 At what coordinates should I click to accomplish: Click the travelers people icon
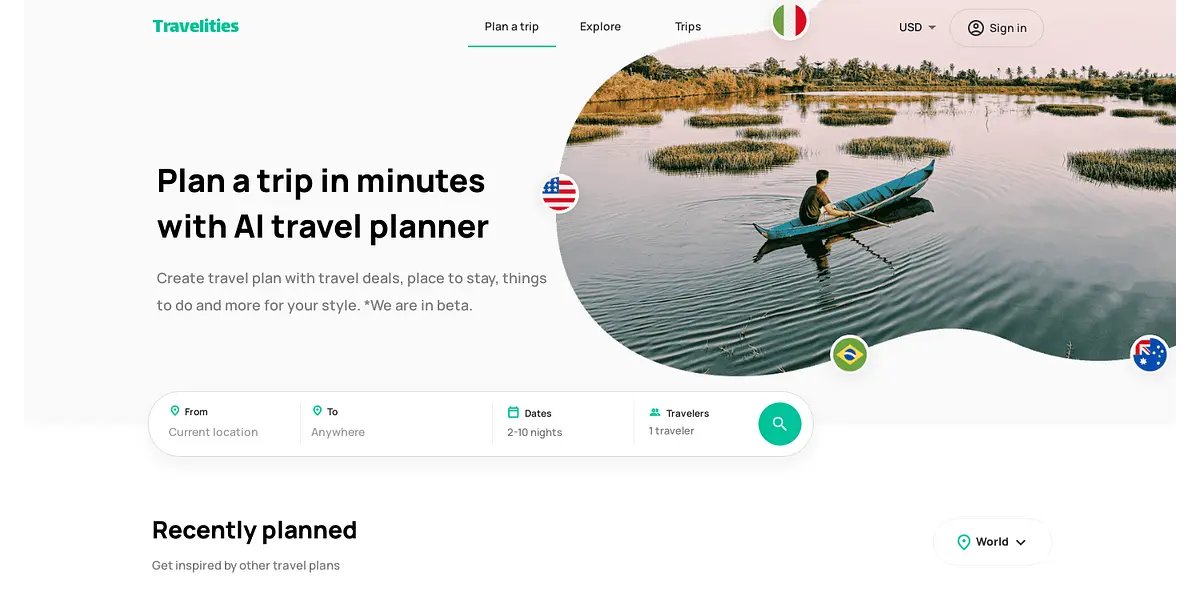click(x=655, y=412)
